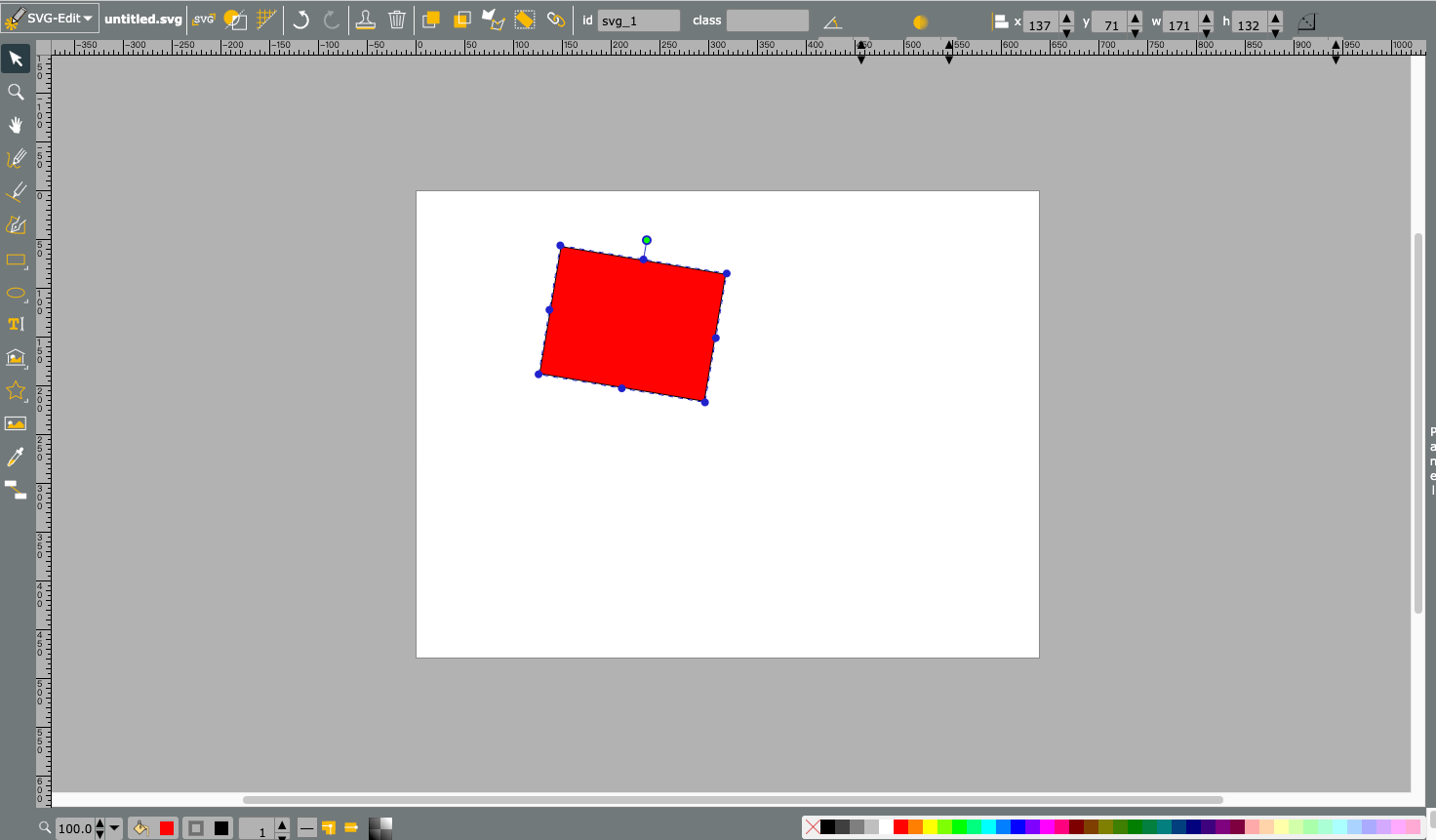Click the zoom magnifier icon in the bottom bar
The image size is (1436, 840).
[45, 827]
